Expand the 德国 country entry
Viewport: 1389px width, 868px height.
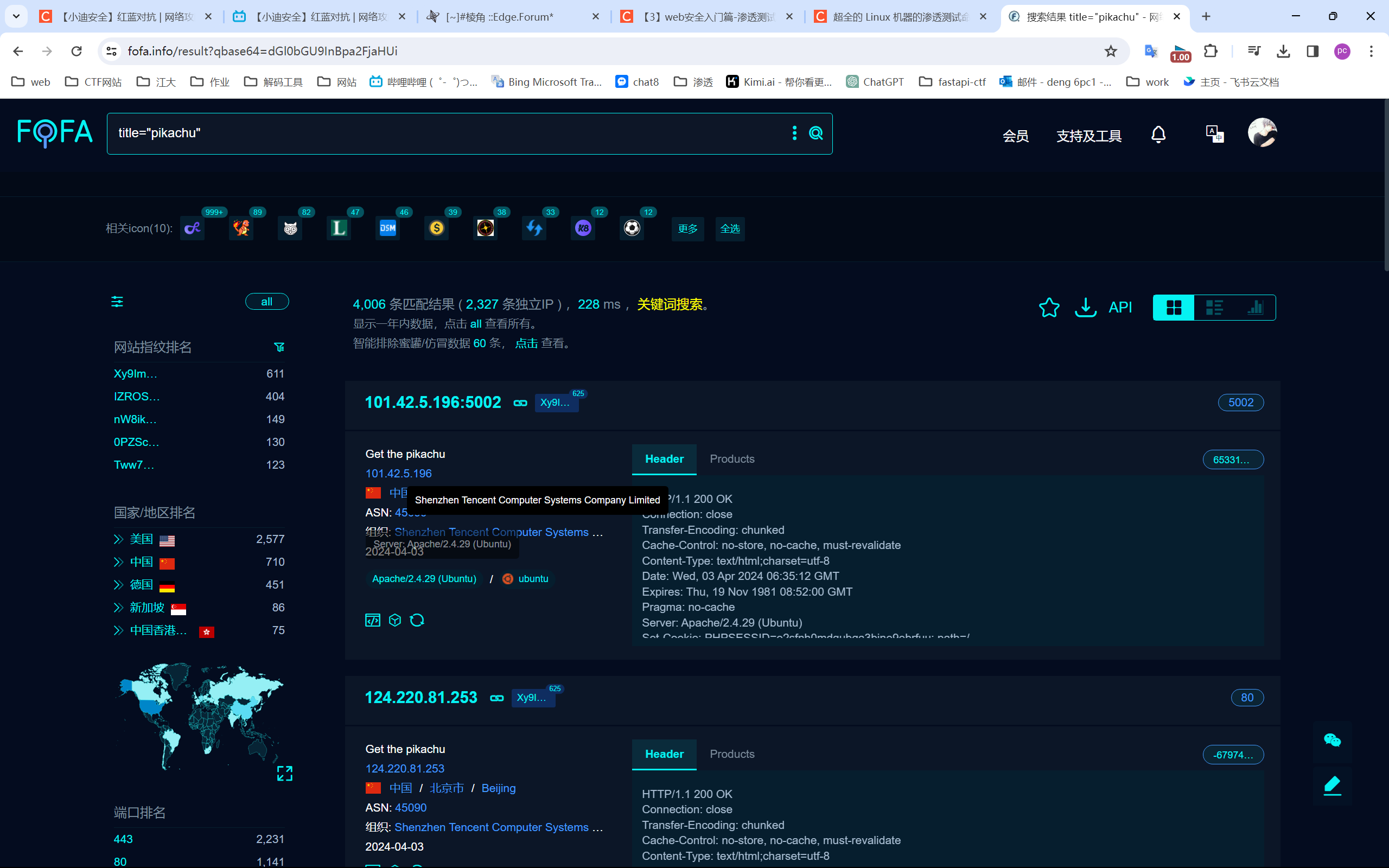[119, 584]
